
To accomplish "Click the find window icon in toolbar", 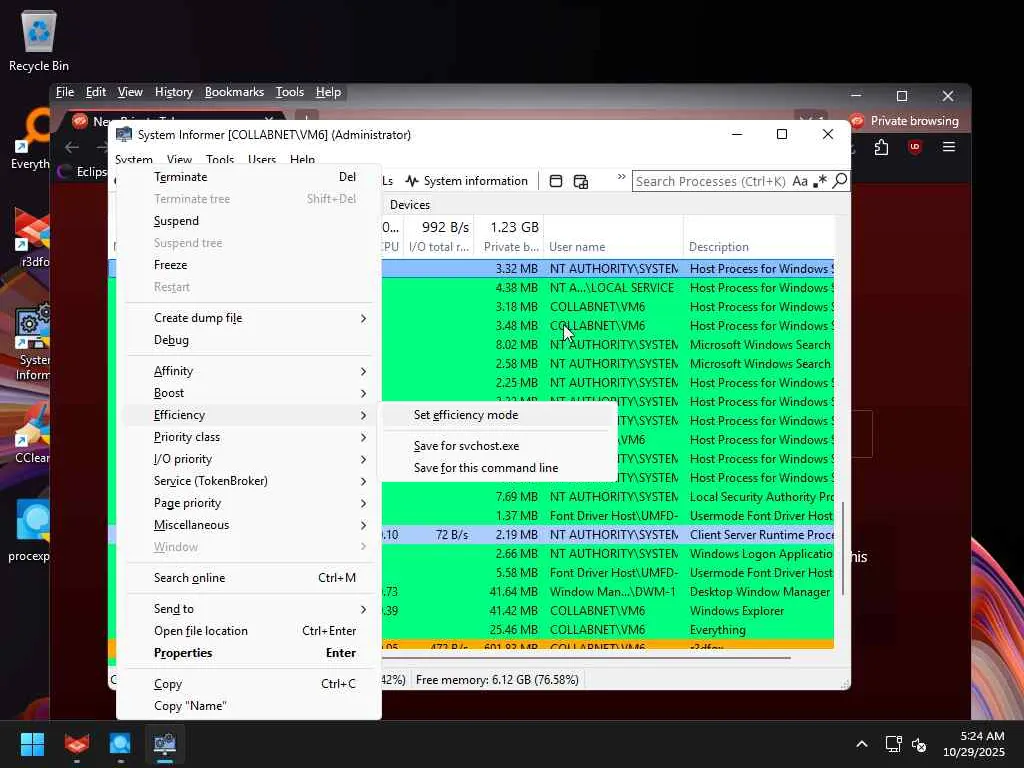I will coord(556,181).
